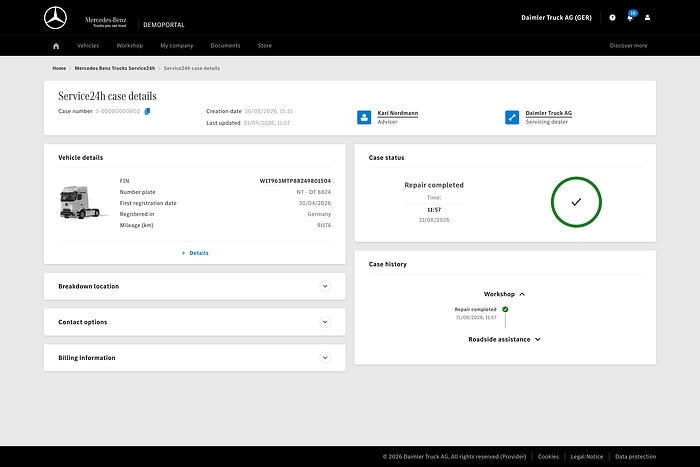Click the green repair completed checkmark circle
The image size is (700, 467).
(x=576, y=202)
